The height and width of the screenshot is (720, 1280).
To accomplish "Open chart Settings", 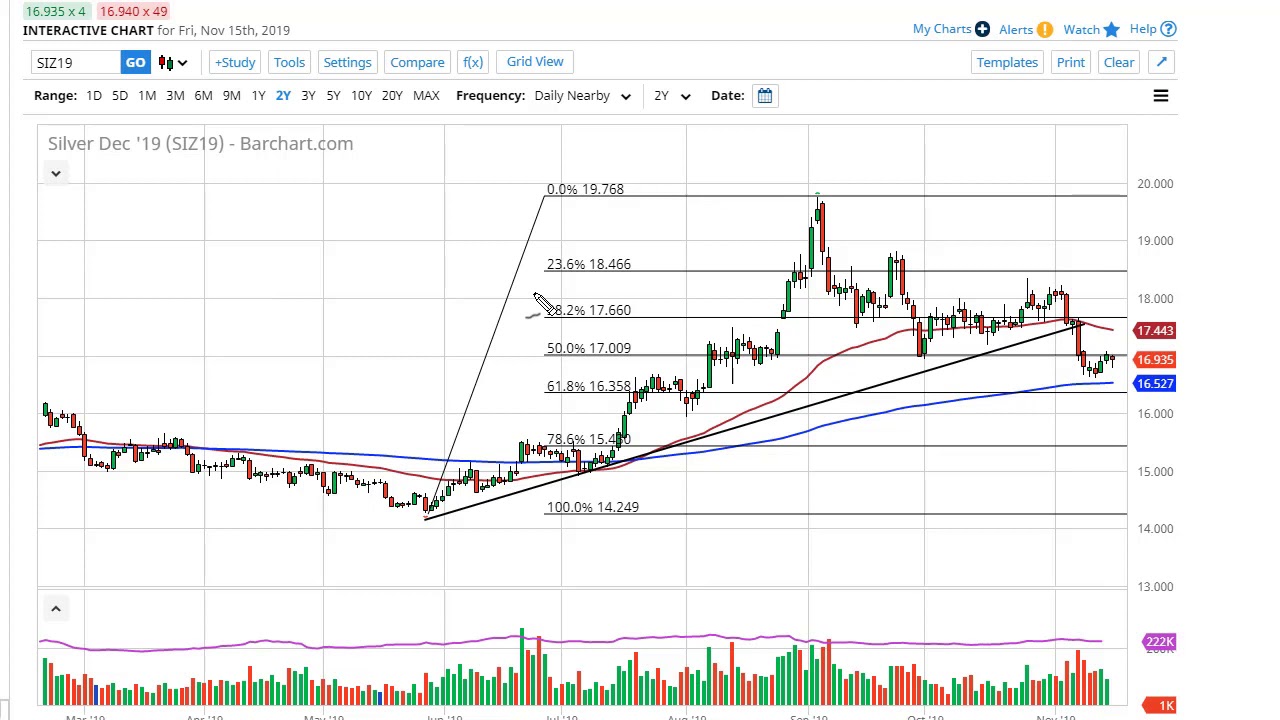I will pyautogui.click(x=347, y=62).
